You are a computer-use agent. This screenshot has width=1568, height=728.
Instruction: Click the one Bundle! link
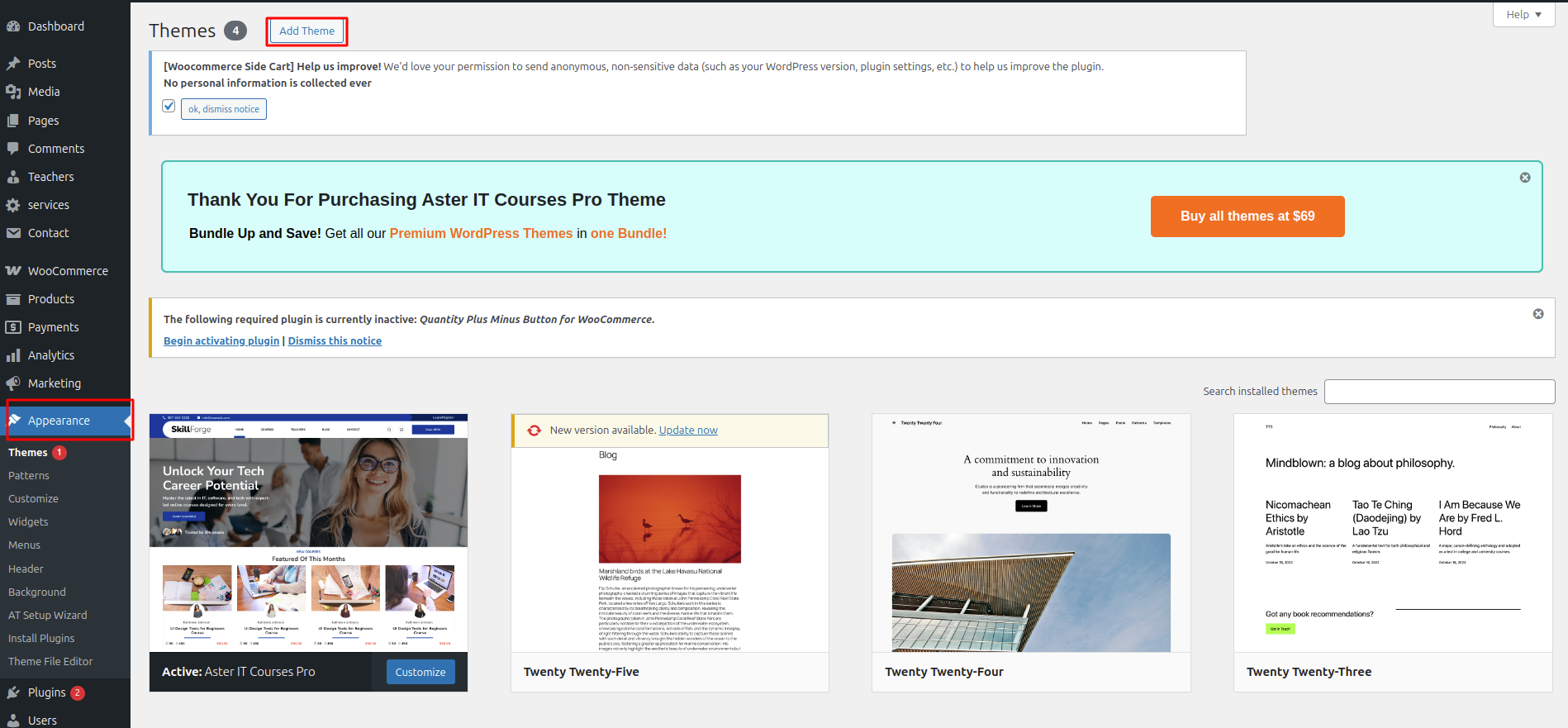pyautogui.click(x=629, y=234)
